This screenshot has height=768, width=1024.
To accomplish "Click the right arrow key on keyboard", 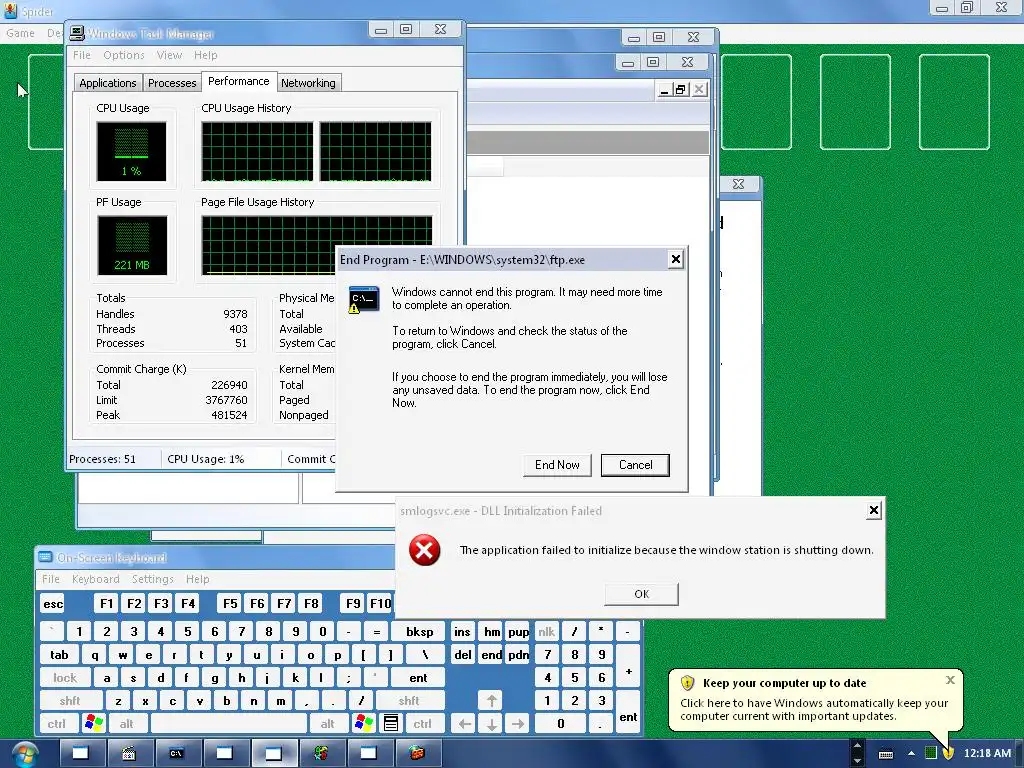I will (x=518, y=724).
